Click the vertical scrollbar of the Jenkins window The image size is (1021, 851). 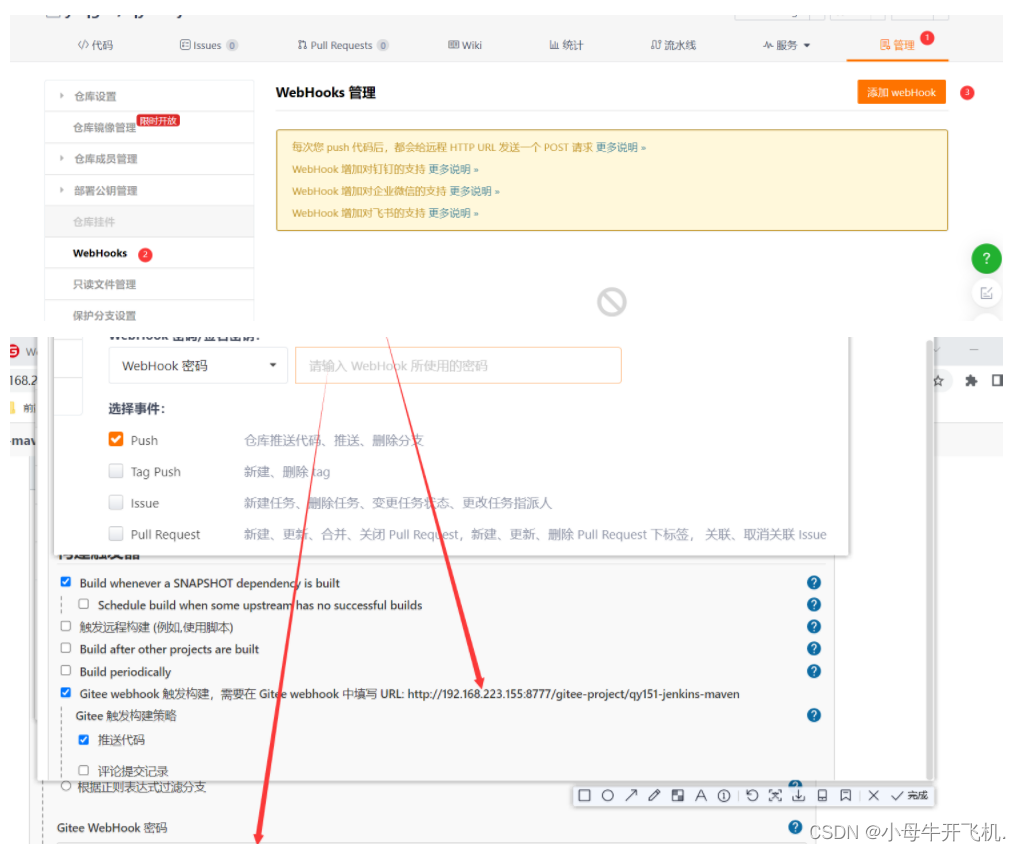tap(929, 558)
